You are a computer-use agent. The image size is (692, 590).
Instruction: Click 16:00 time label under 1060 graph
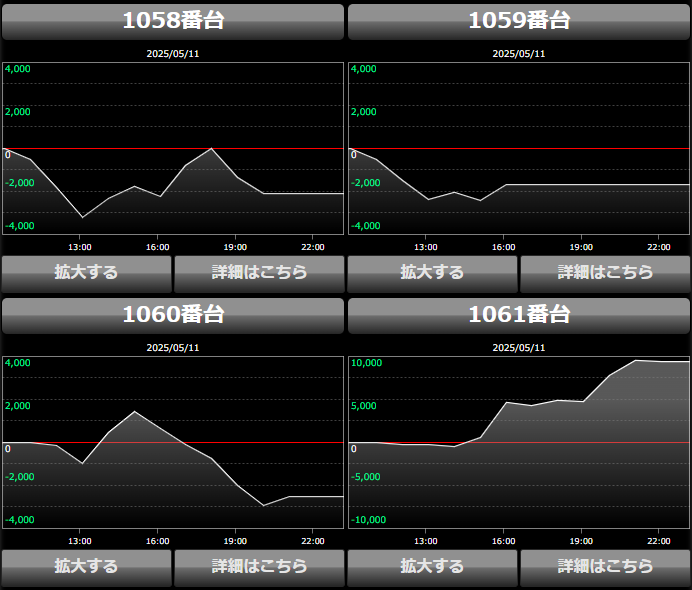(158, 541)
